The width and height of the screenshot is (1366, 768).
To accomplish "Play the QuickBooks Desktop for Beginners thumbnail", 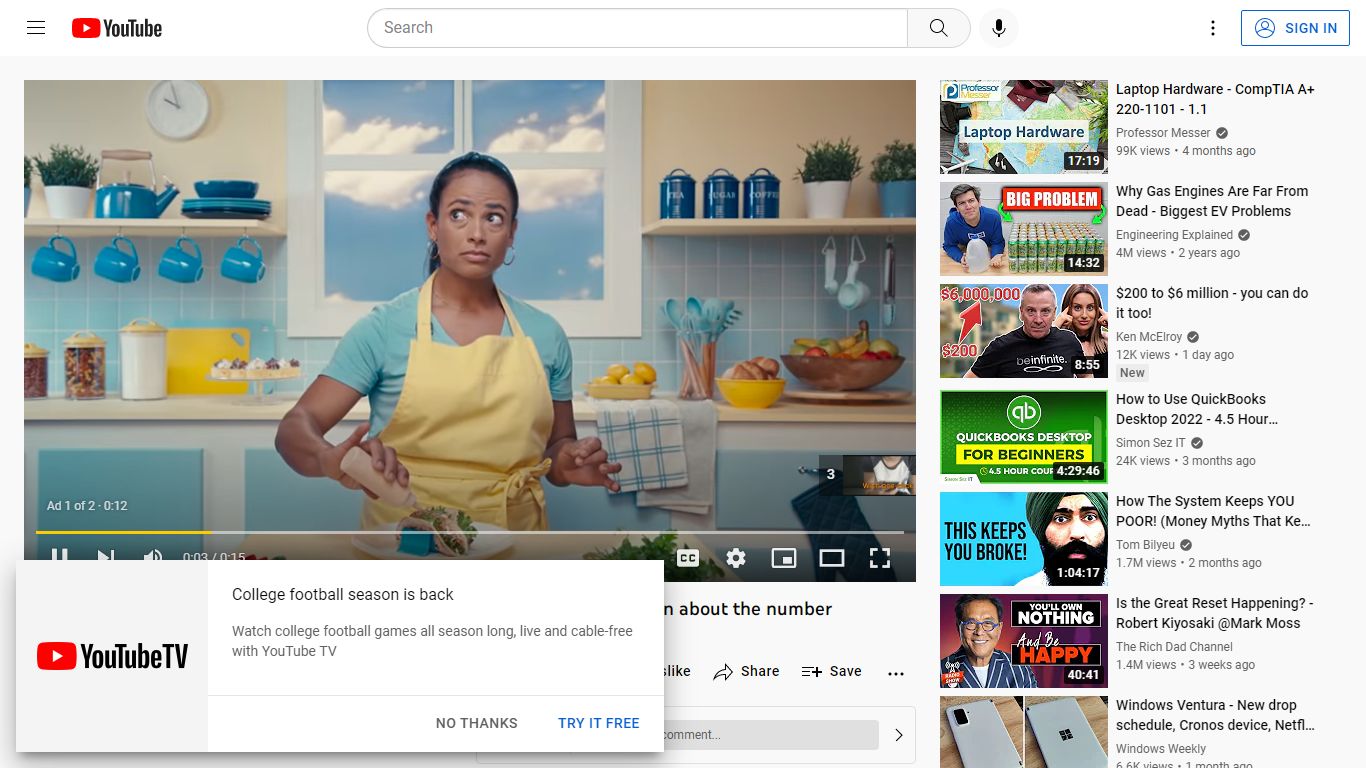I will pyautogui.click(x=1024, y=437).
